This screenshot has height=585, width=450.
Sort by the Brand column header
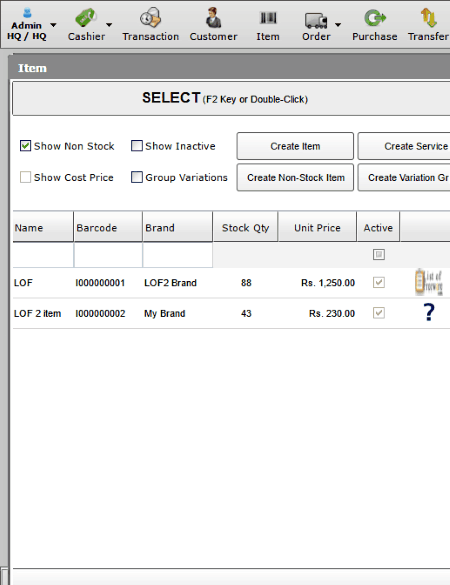(178, 228)
